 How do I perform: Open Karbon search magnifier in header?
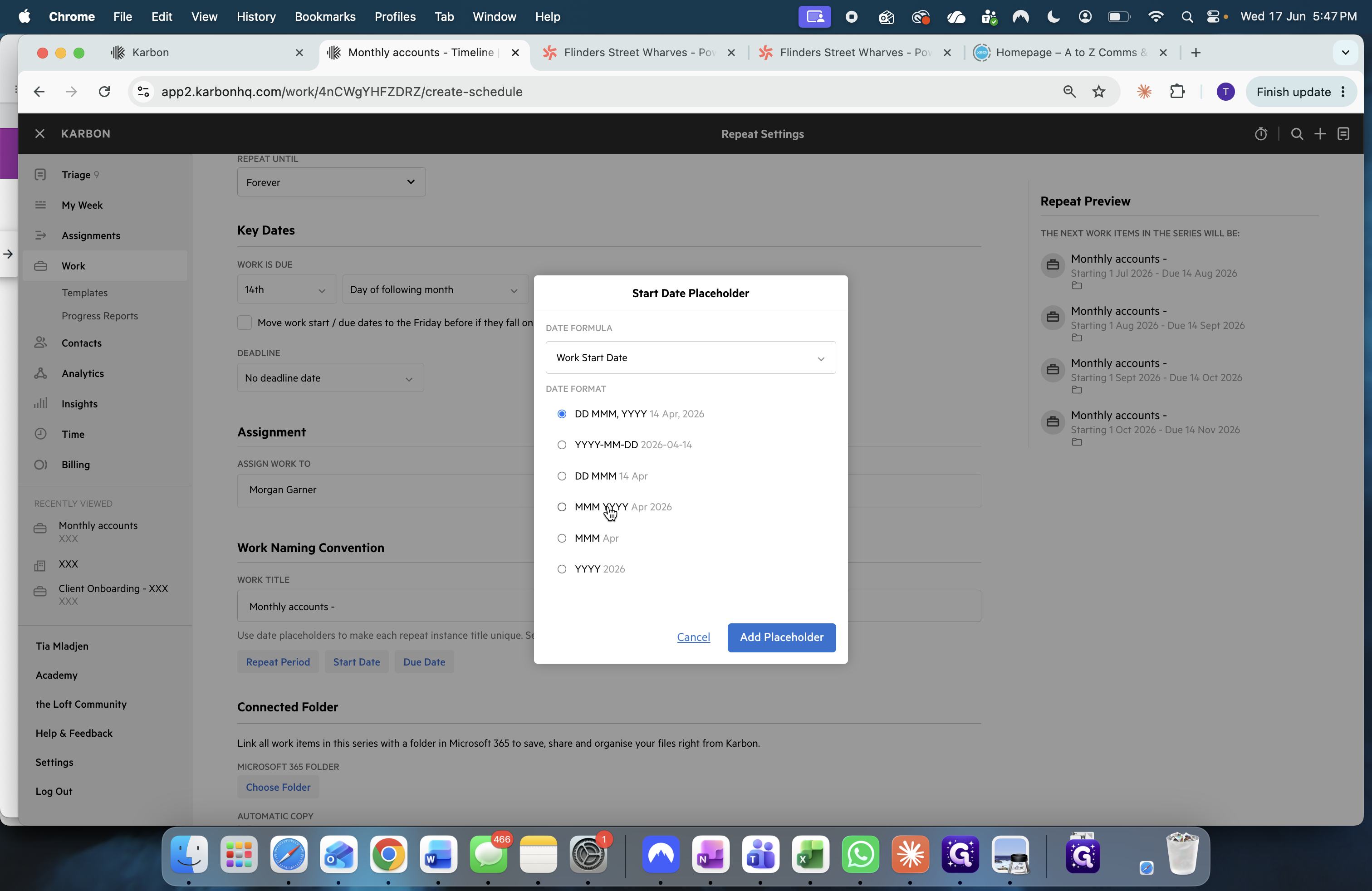pyautogui.click(x=1297, y=134)
